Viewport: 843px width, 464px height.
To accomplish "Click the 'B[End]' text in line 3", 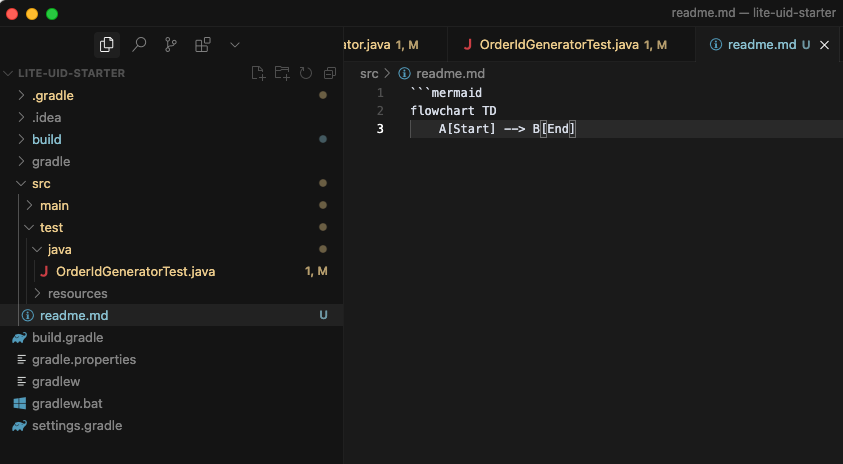I will click(554, 129).
